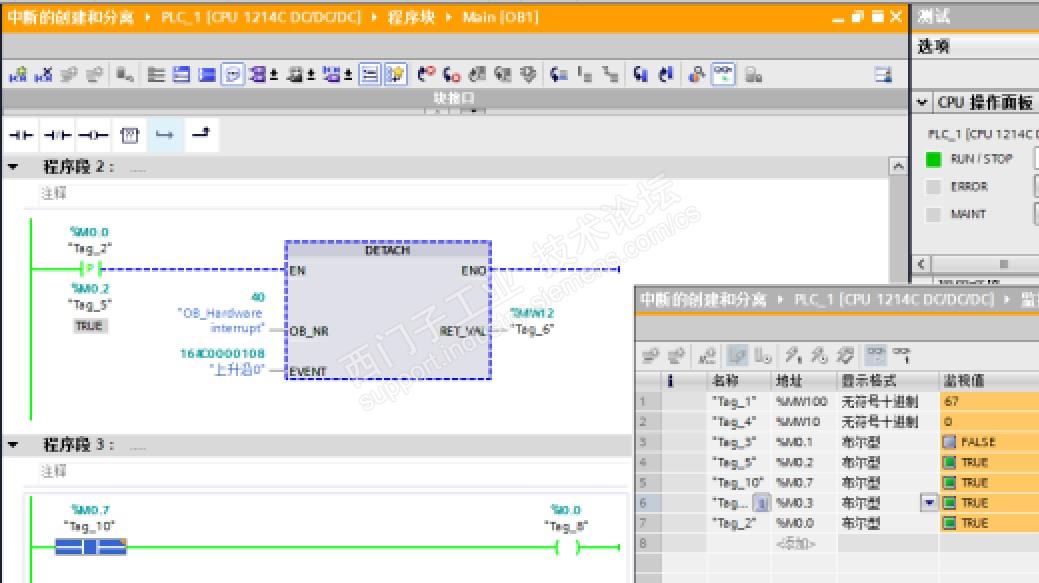Click the network 3 comment field
This screenshot has width=1039, height=583.
pos(54,472)
